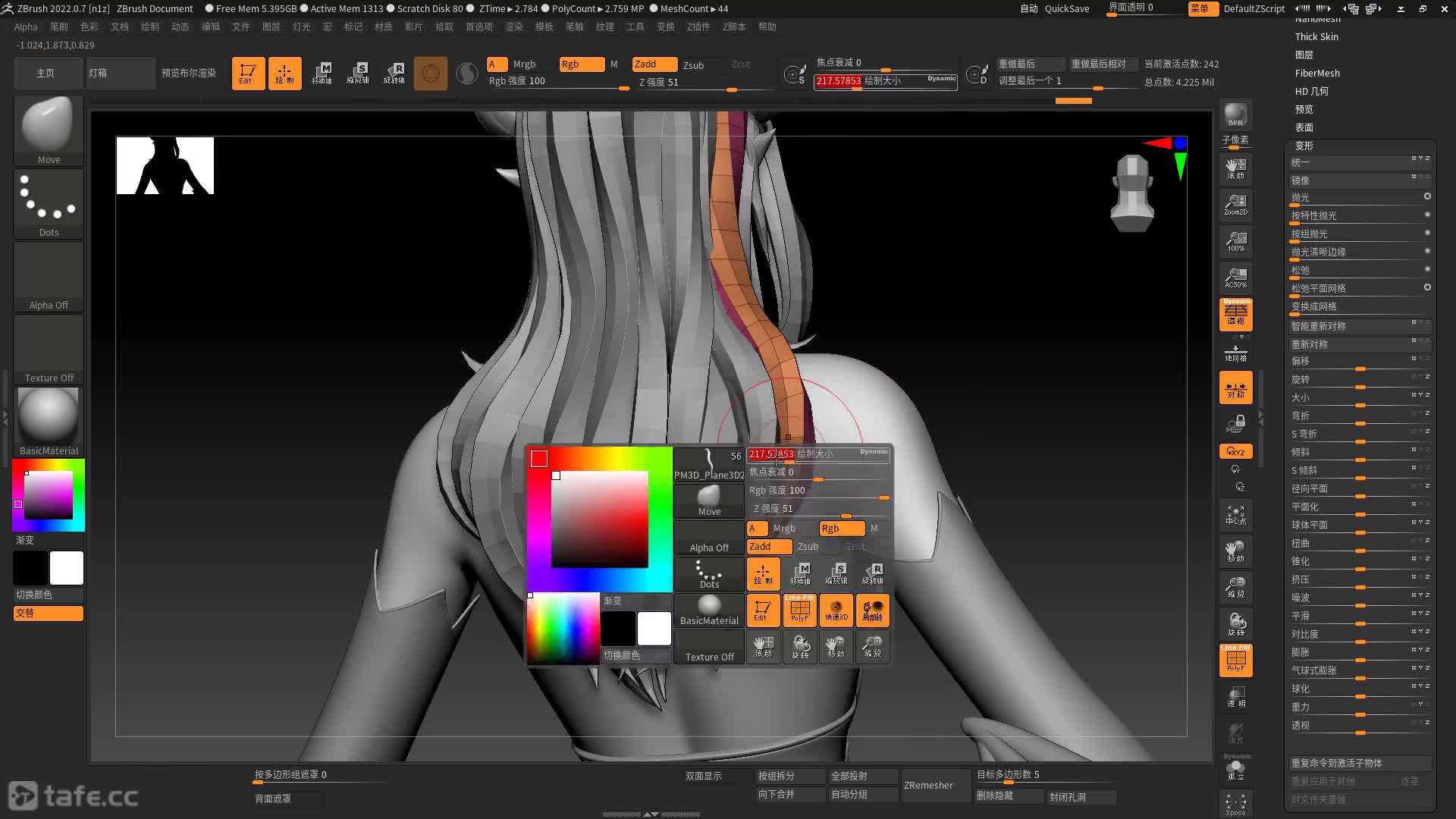
Task: Click the QuickSave button
Action: tap(1066, 8)
